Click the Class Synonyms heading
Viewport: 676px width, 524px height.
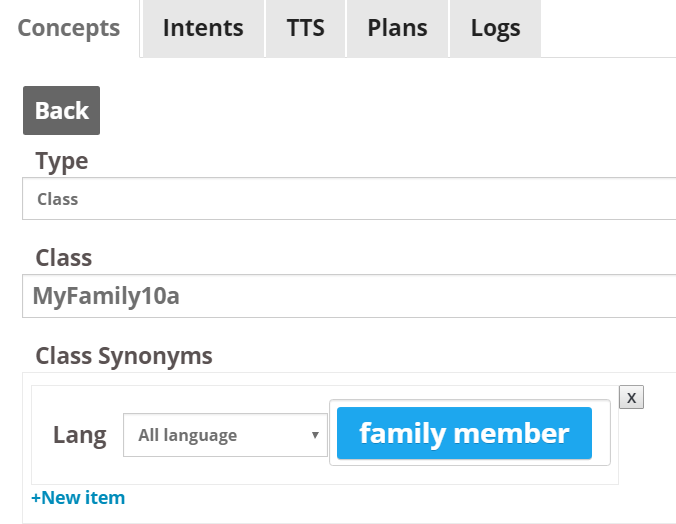pyautogui.click(x=124, y=356)
